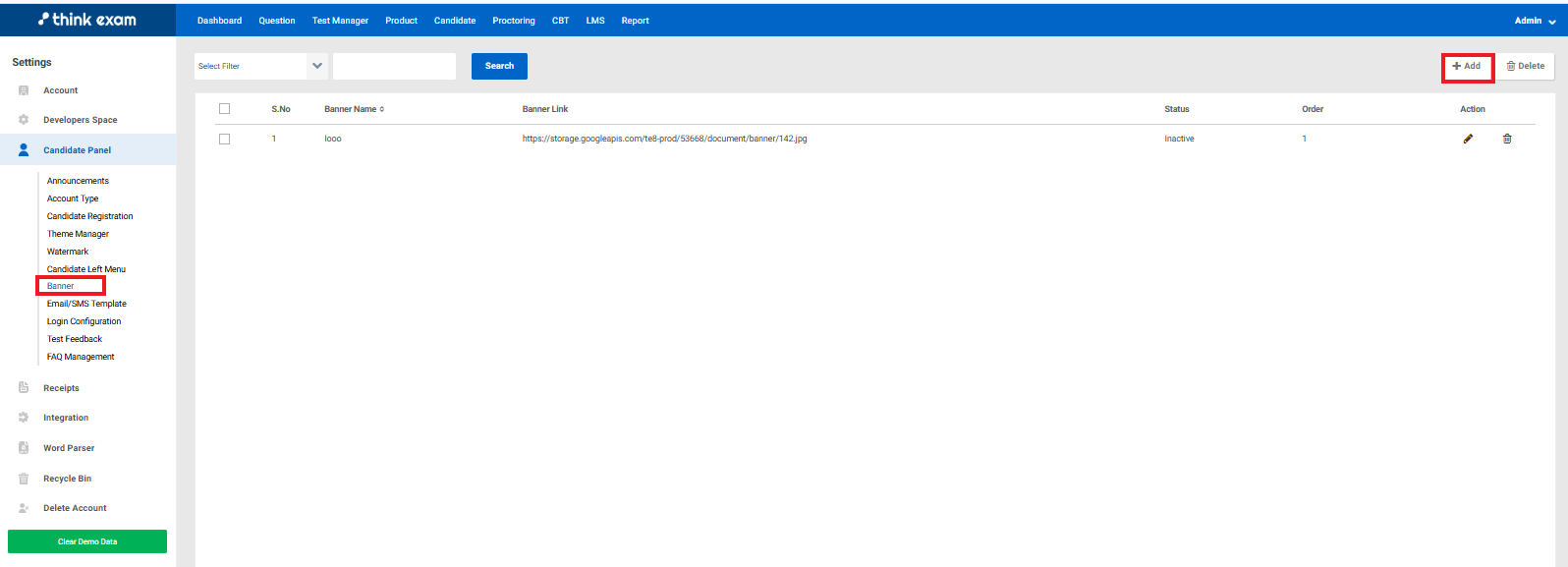Go to the Proctoring menu

click(x=514, y=21)
